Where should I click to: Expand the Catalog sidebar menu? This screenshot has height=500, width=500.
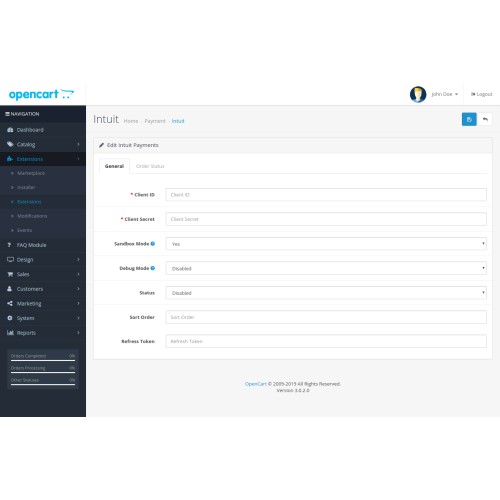(x=43, y=144)
